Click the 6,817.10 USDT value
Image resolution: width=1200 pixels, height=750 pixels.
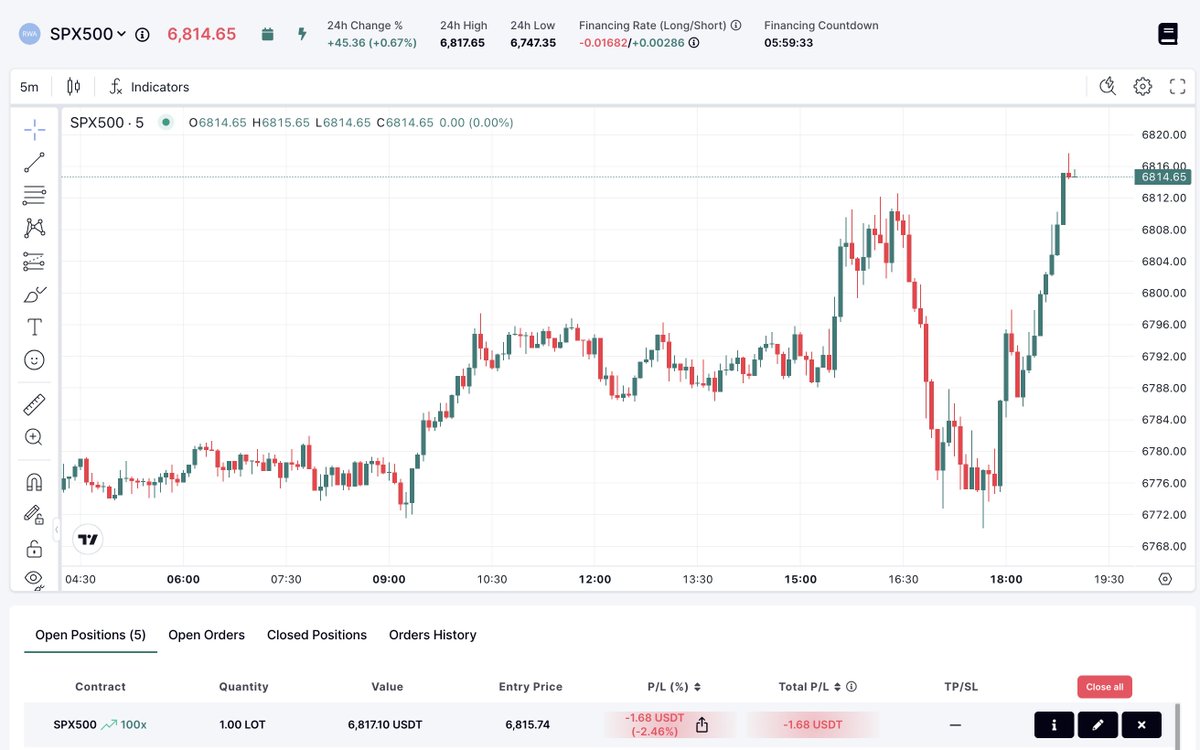387,725
